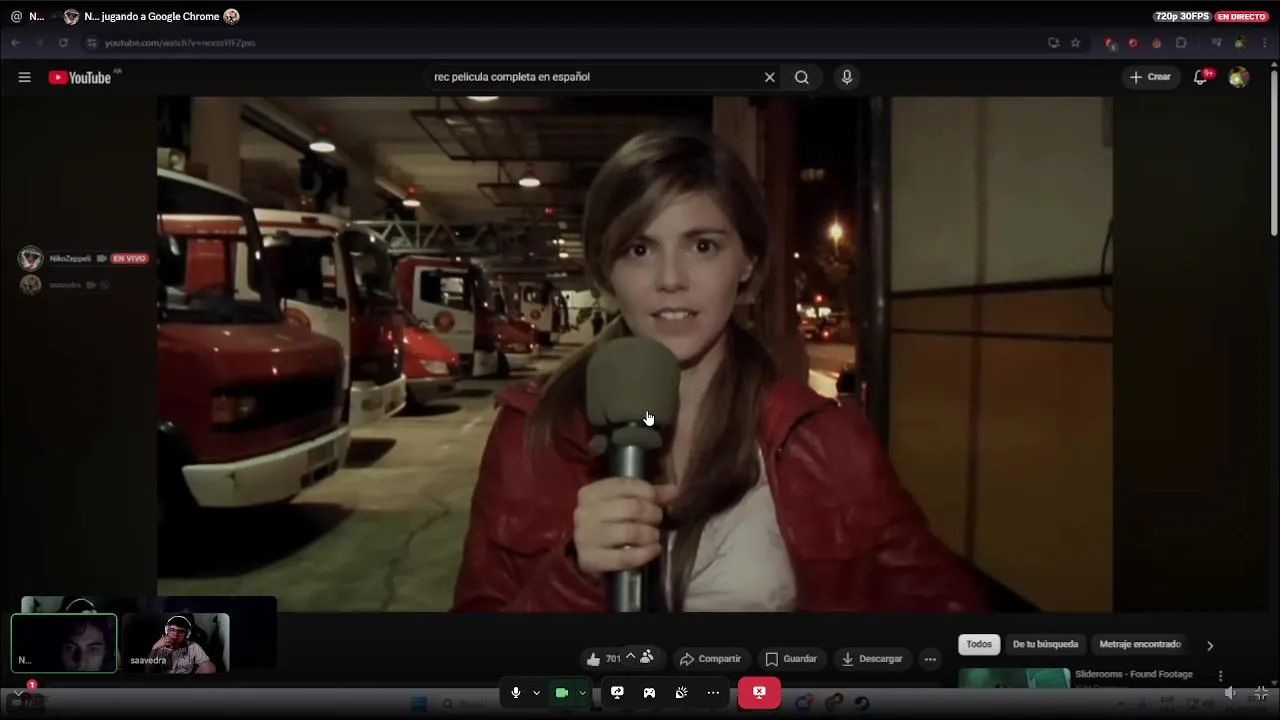This screenshot has width=1280, height=720.
Task: Mute microphone in call controls
Action: tap(516, 692)
